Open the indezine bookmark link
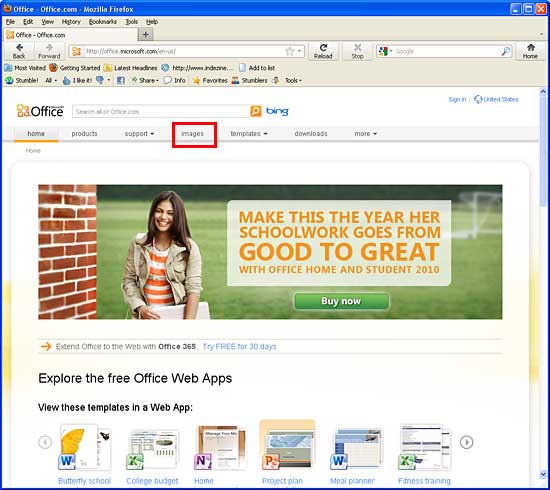Image resolution: width=550 pixels, height=490 pixels. [197, 68]
